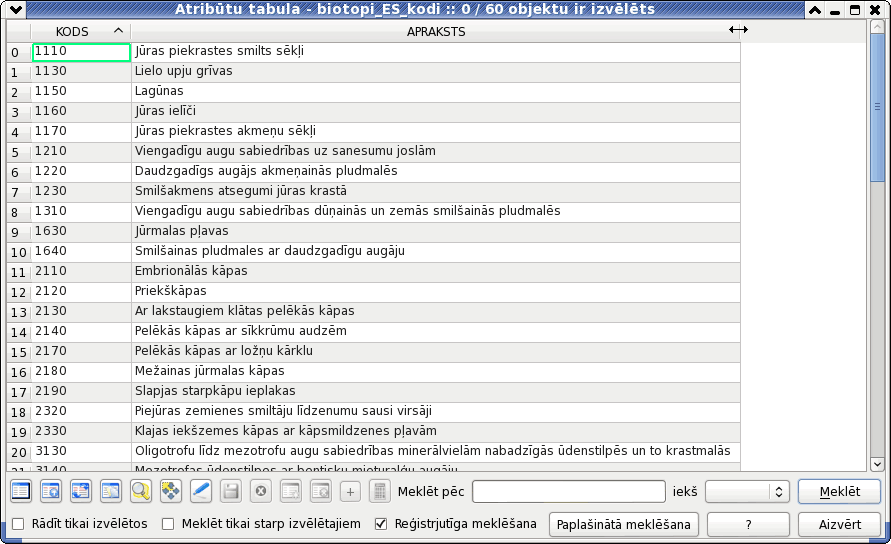Click 'Jūras piekrastes akmeņu sēkļi' cell
The height and width of the screenshot is (544, 891).
435,131
